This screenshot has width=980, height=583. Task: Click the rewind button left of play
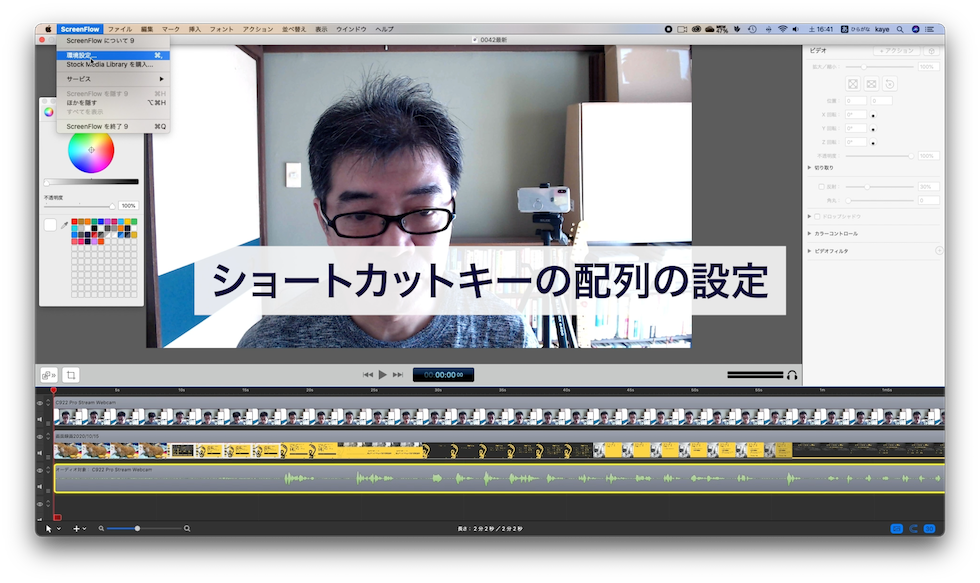pyautogui.click(x=367, y=375)
